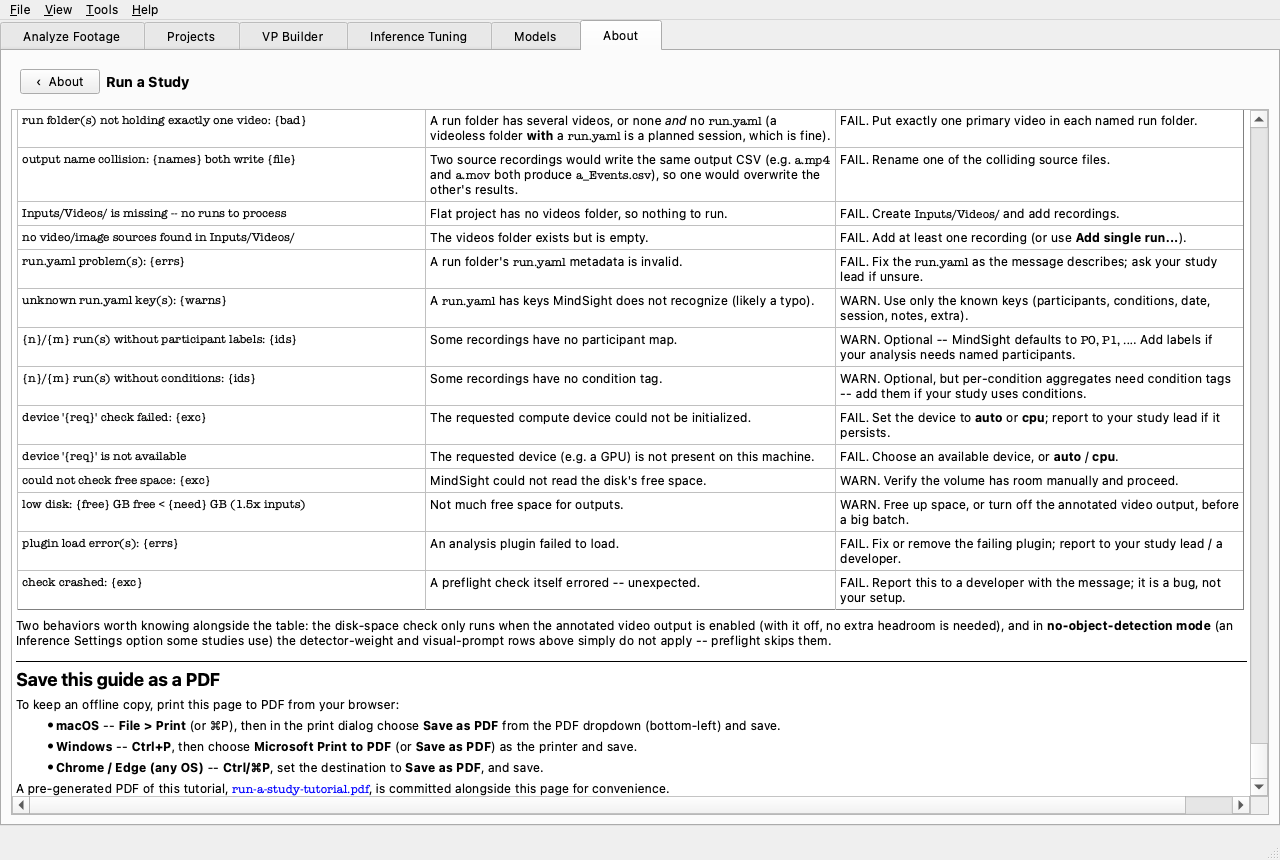This screenshot has height=860, width=1280.
Task: Click the horizontal scrollbar left arrow
Action: pos(21,805)
